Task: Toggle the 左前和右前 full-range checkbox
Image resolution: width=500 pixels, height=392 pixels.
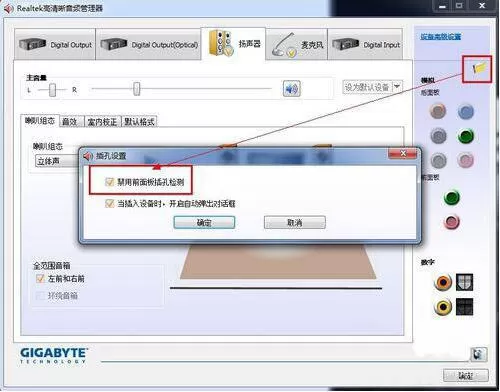Action: pyautogui.click(x=40, y=278)
